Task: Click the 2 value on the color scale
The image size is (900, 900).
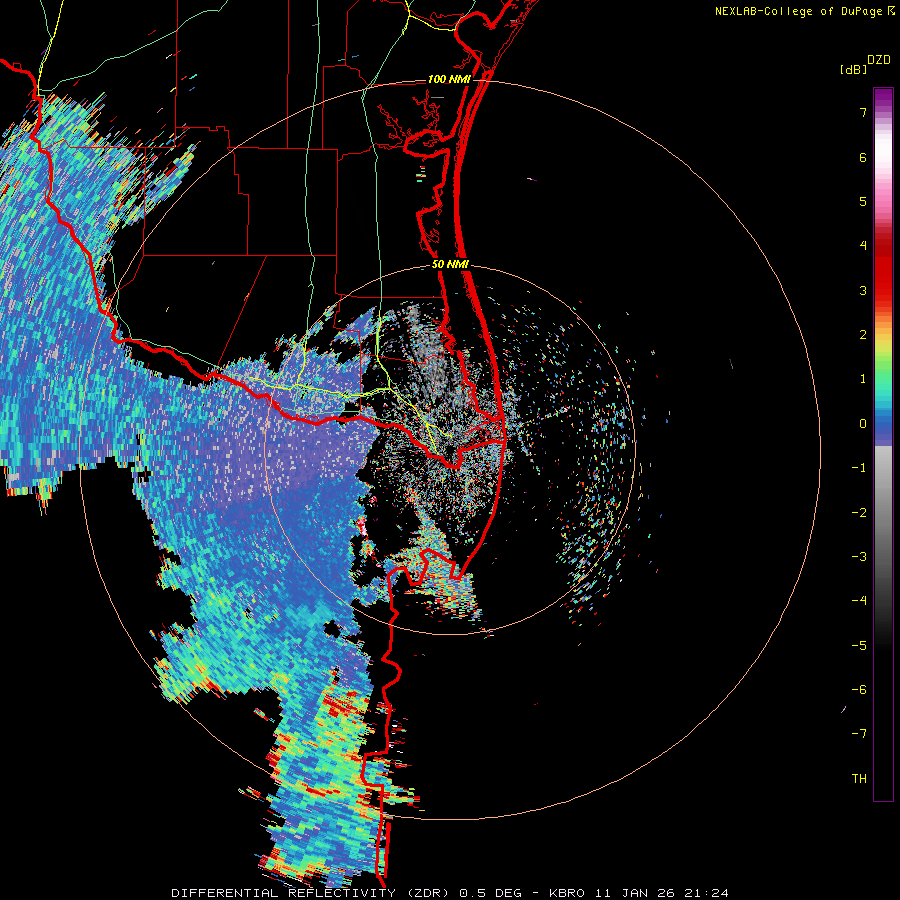Action: (863, 335)
